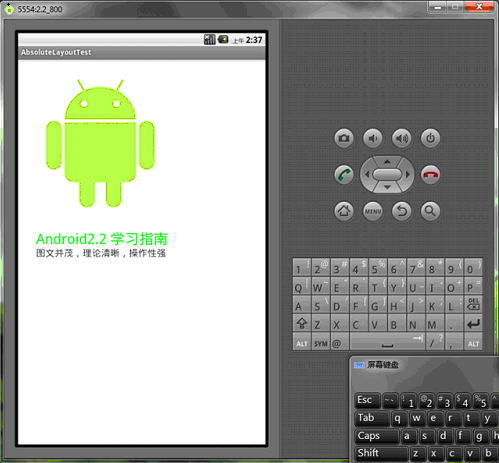The height and width of the screenshot is (463, 499).
Task: Click the Enter key on emulator keyboard
Action: [x=473, y=323]
